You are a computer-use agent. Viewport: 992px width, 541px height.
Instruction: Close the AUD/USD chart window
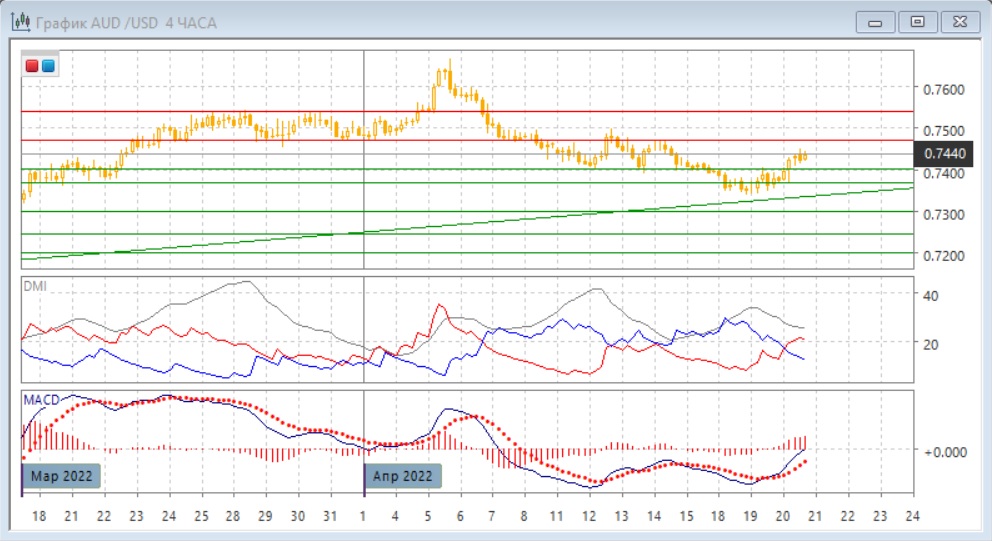[957, 21]
